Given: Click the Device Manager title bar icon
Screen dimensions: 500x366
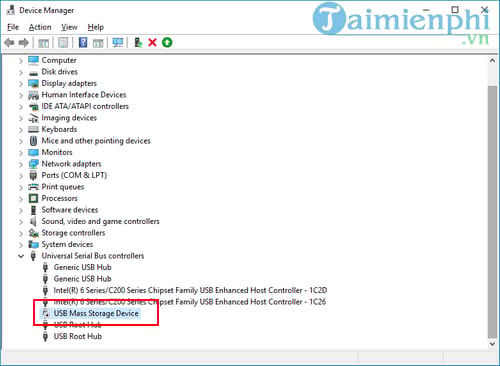Looking at the screenshot, I should pyautogui.click(x=11, y=10).
